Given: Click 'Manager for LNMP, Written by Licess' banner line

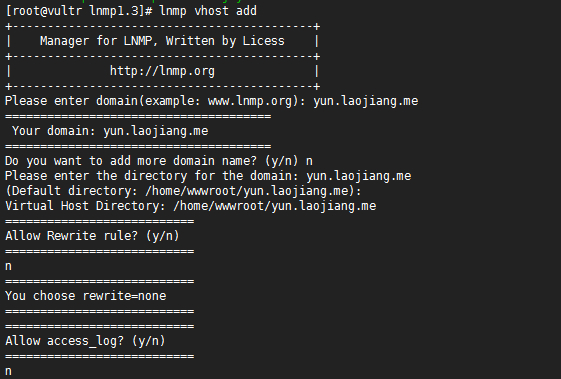Looking at the screenshot, I should point(162,41).
